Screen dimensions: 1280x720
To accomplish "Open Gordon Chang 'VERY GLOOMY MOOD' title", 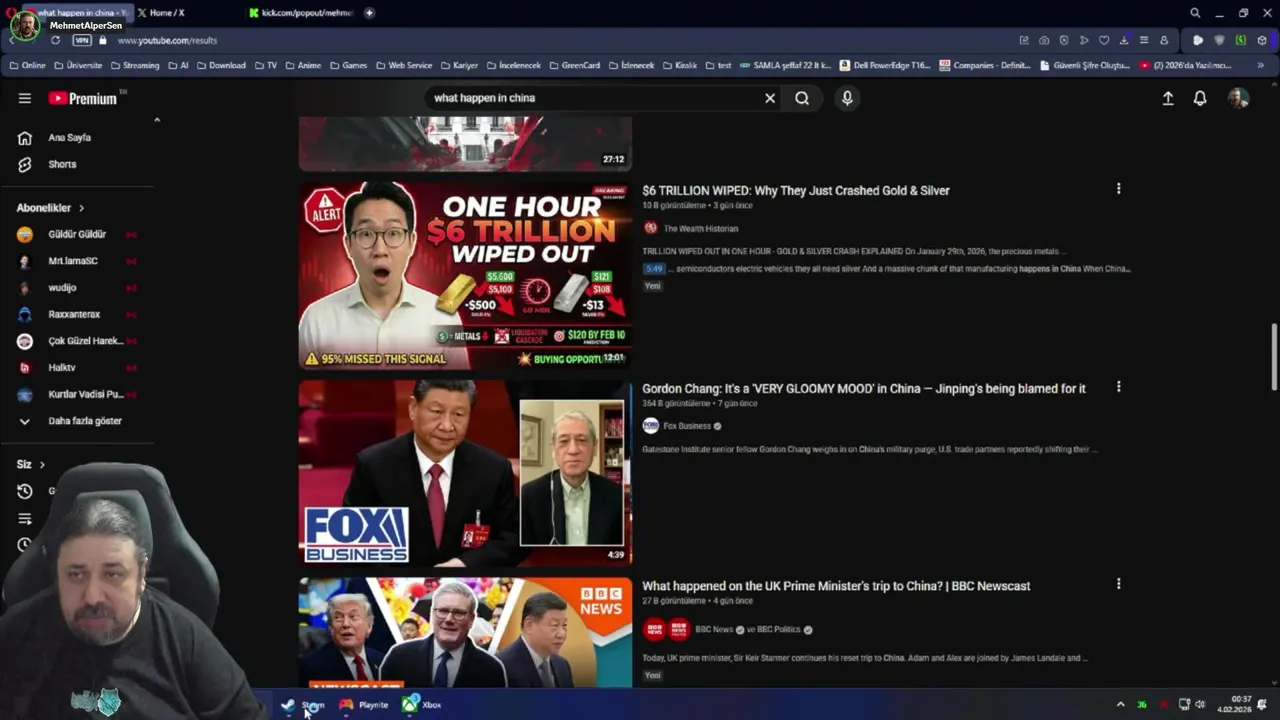I will 864,388.
